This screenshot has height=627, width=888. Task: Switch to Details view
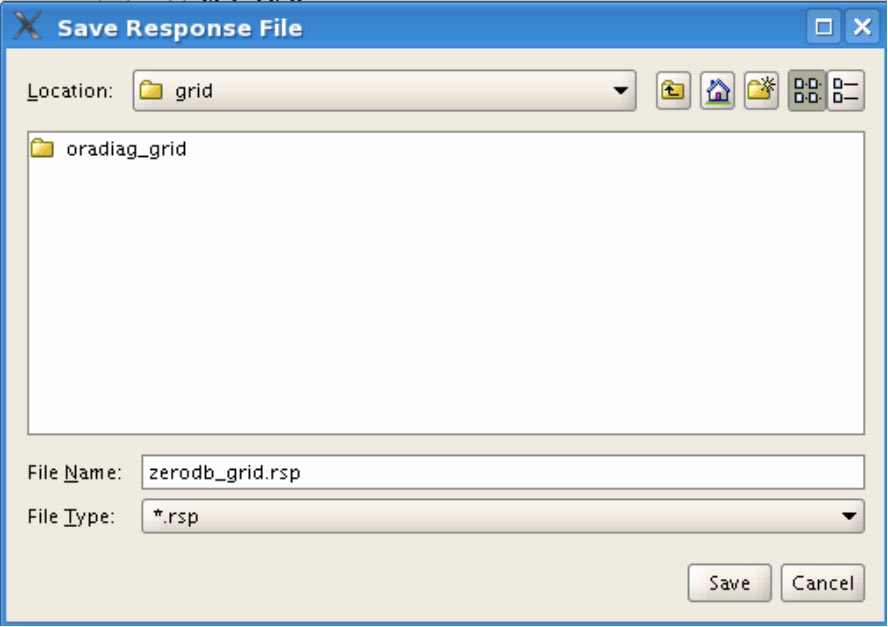coord(845,91)
